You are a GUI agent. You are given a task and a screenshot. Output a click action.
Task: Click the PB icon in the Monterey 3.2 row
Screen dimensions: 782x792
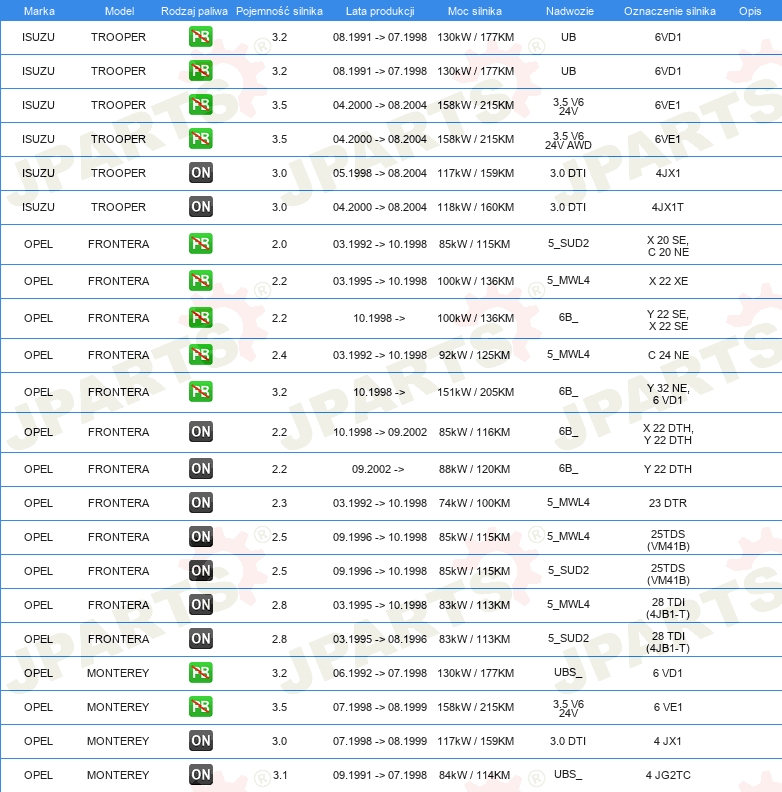[201, 672]
